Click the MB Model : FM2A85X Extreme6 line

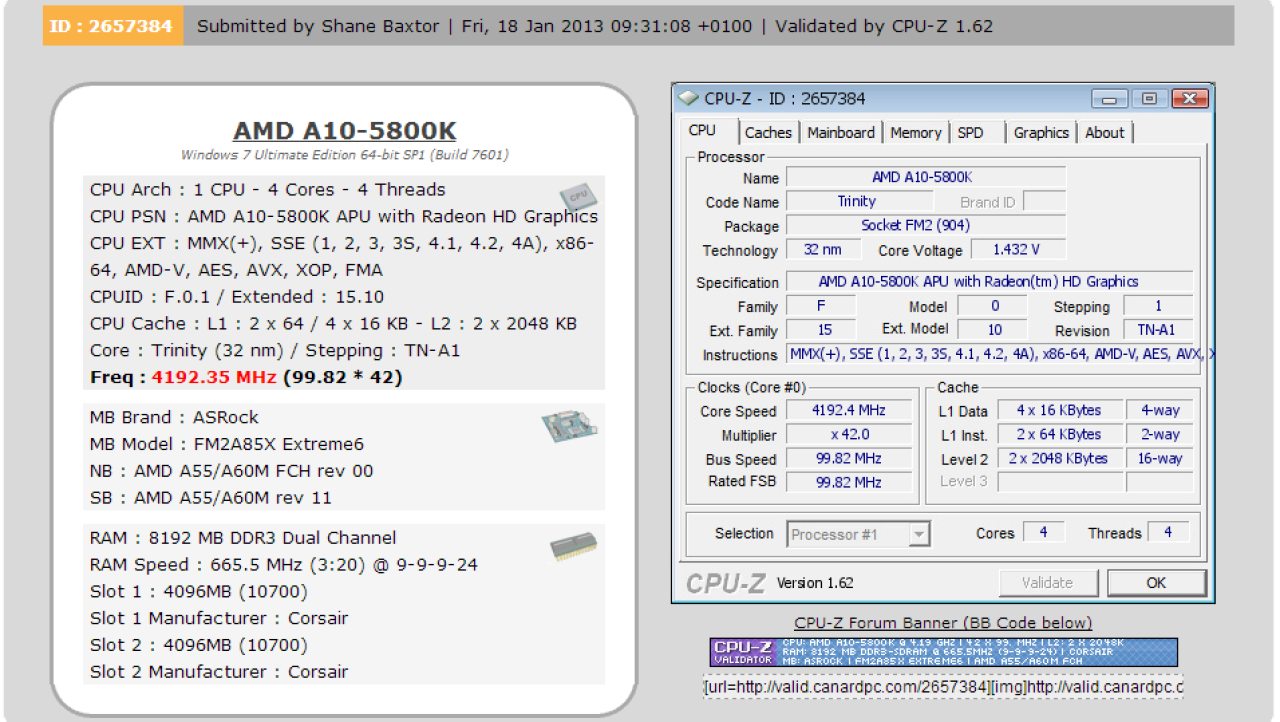click(x=227, y=444)
